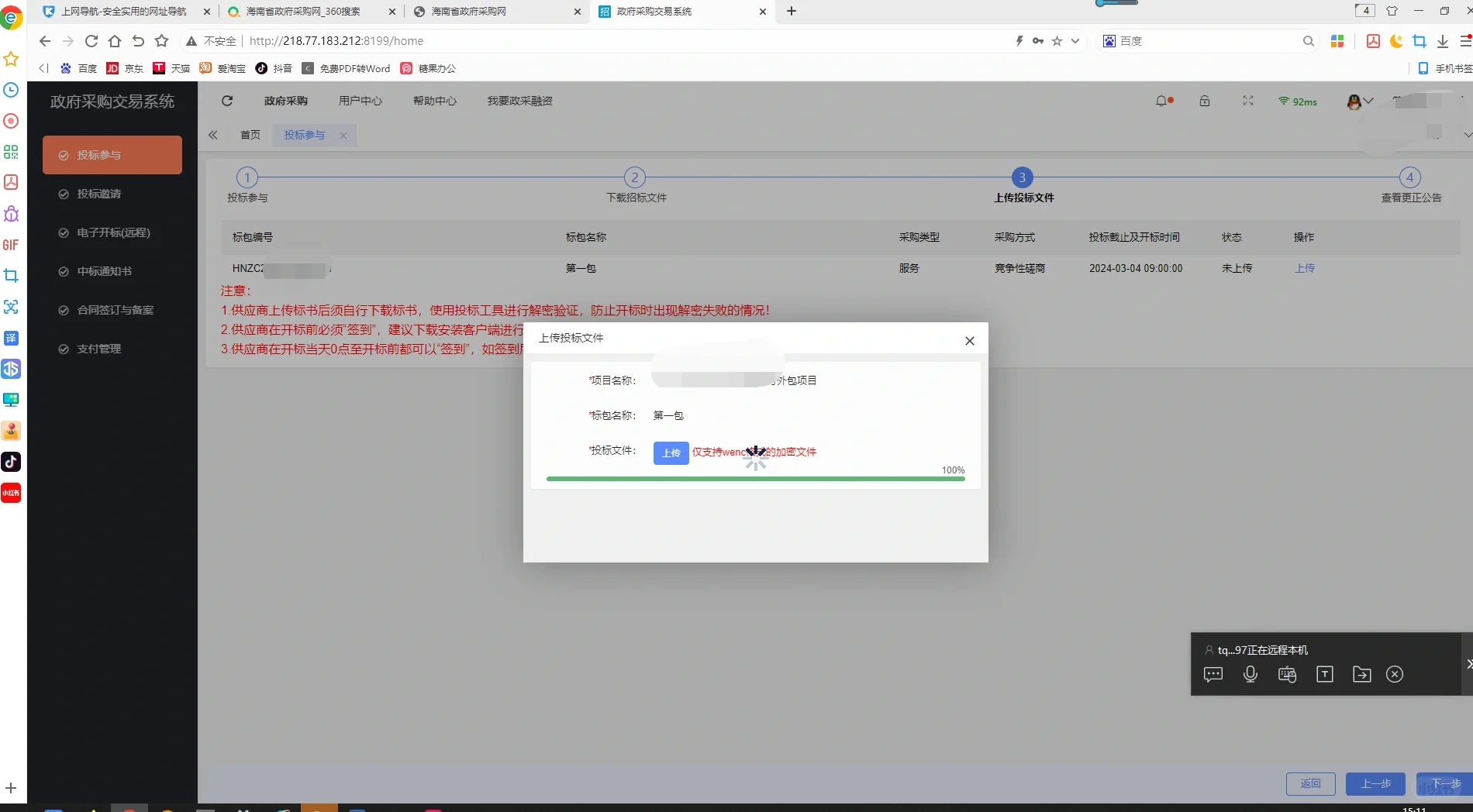The width and height of the screenshot is (1473, 812).
Task: Click the 上一步 button
Action: [x=1376, y=783]
